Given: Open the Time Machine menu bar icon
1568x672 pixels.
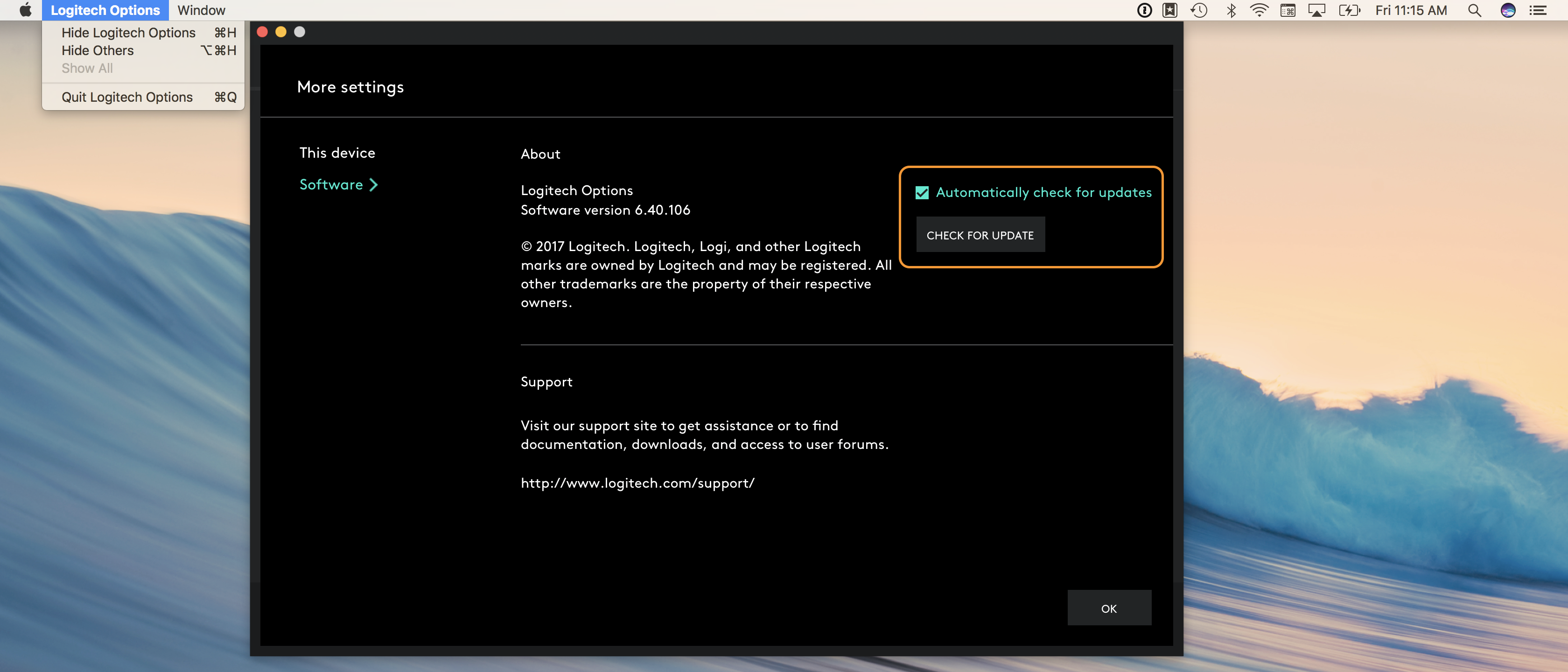Looking at the screenshot, I should point(1199,10).
